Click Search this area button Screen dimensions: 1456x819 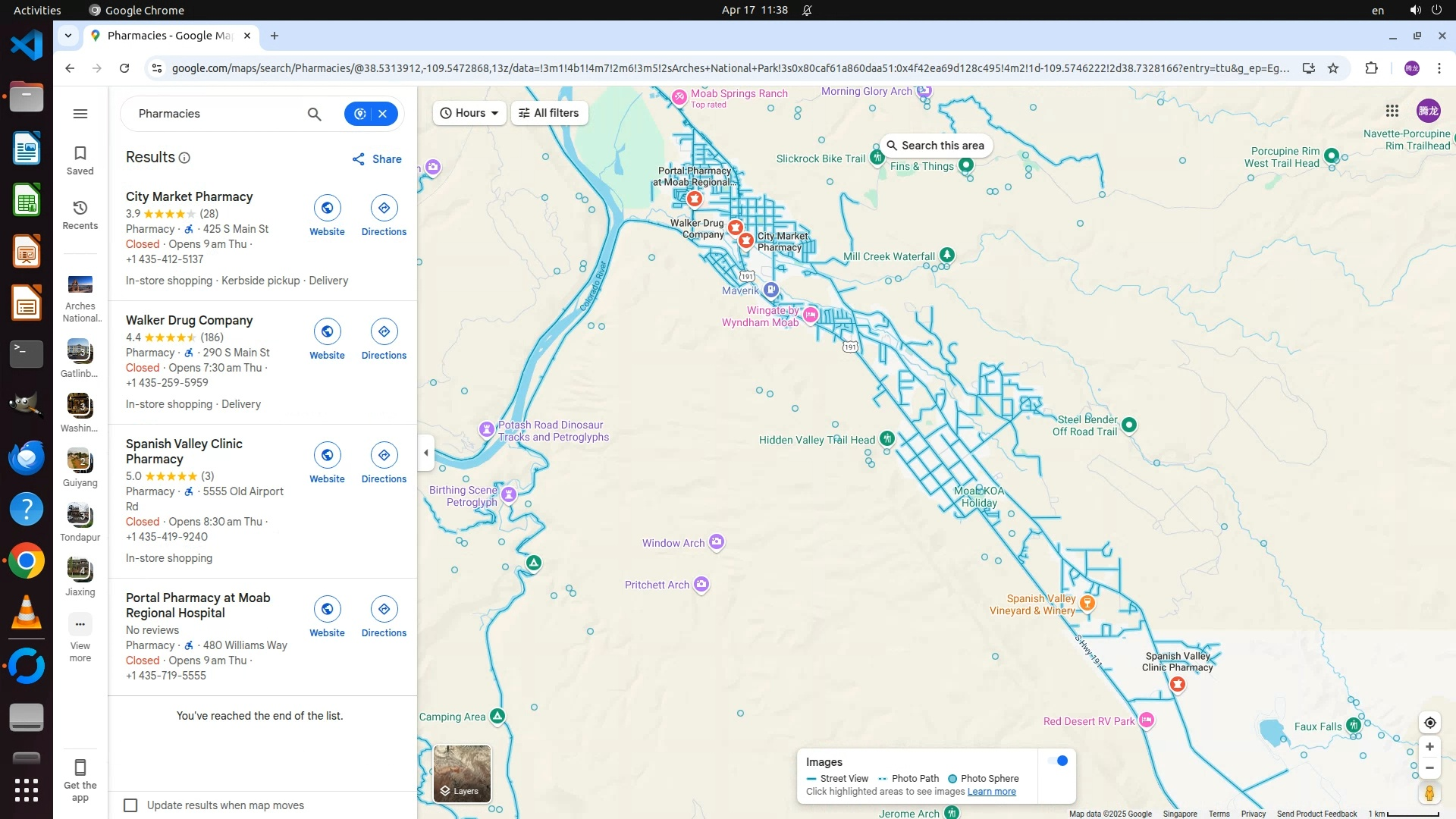936,146
